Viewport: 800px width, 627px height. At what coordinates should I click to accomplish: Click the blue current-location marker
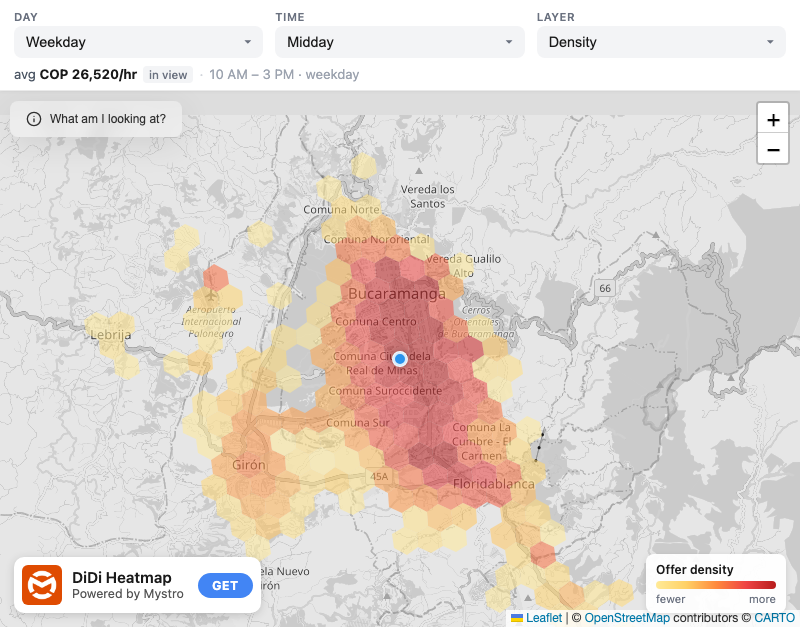[400, 359]
